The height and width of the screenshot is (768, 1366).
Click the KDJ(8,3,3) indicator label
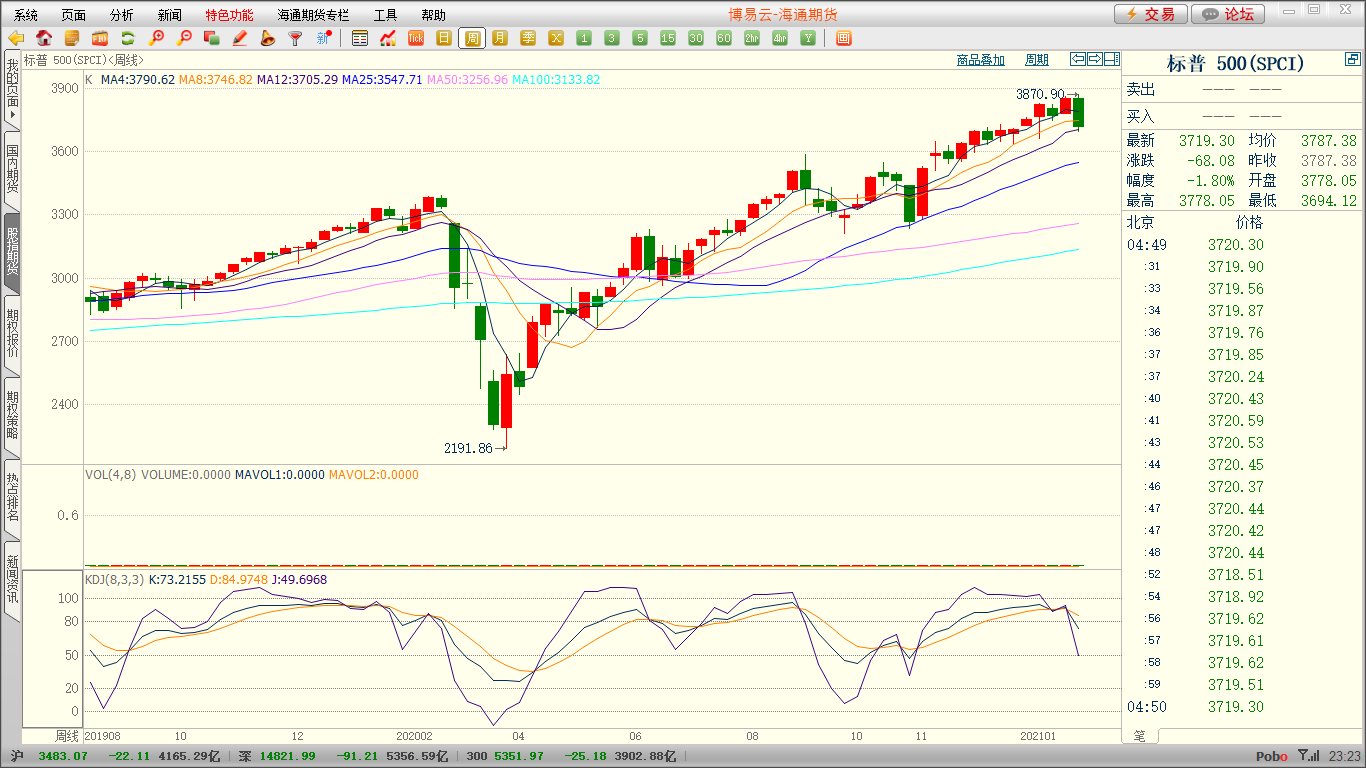point(115,580)
